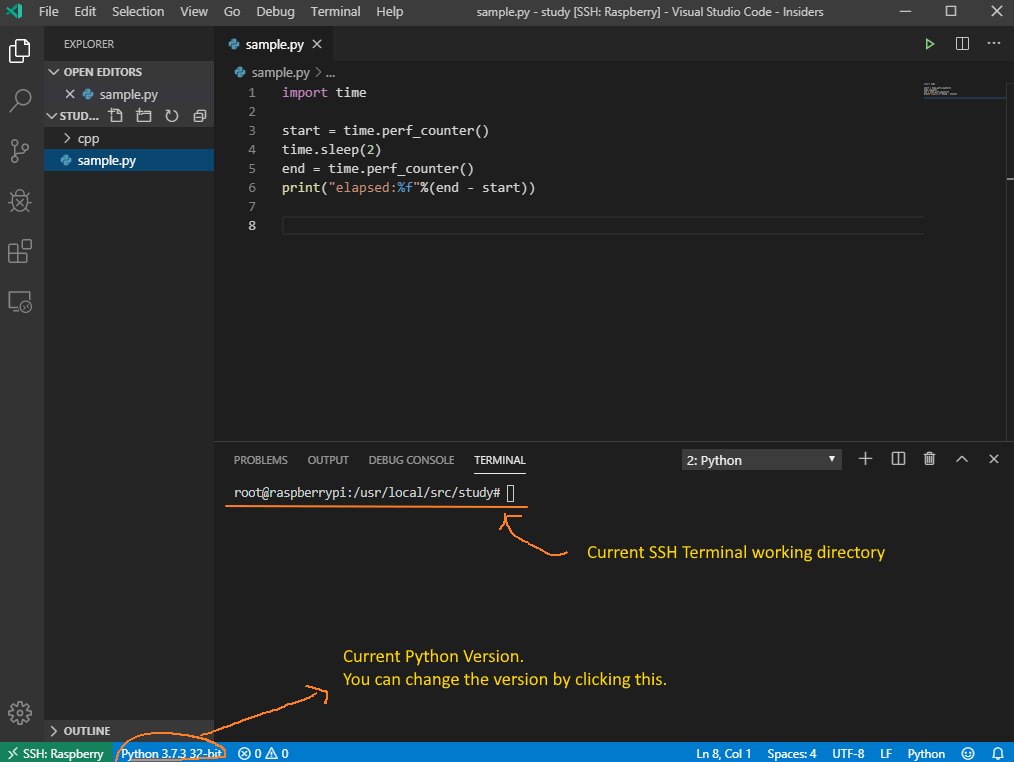Click the SSH: Raspberry remote indicator
This screenshot has height=762, width=1014.
(56, 754)
